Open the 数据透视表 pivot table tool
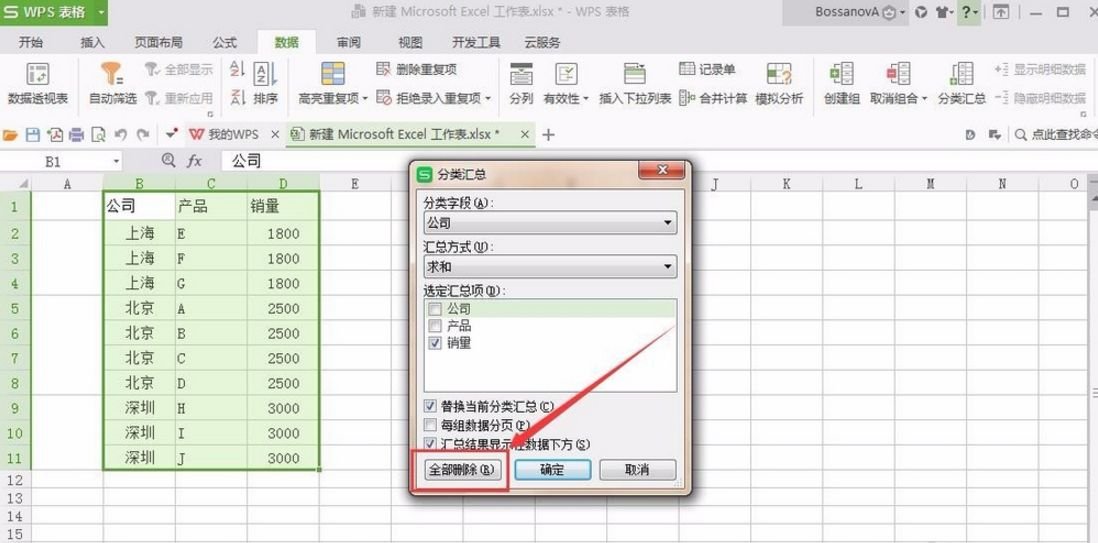Screen dimensions: 1098x543 [38, 83]
